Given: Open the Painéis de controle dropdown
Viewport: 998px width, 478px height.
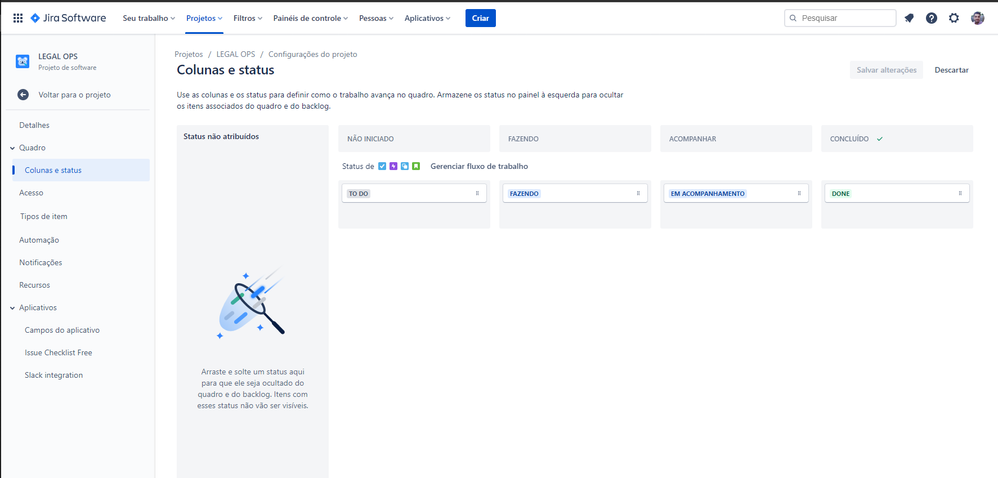Looking at the screenshot, I should point(311,18).
